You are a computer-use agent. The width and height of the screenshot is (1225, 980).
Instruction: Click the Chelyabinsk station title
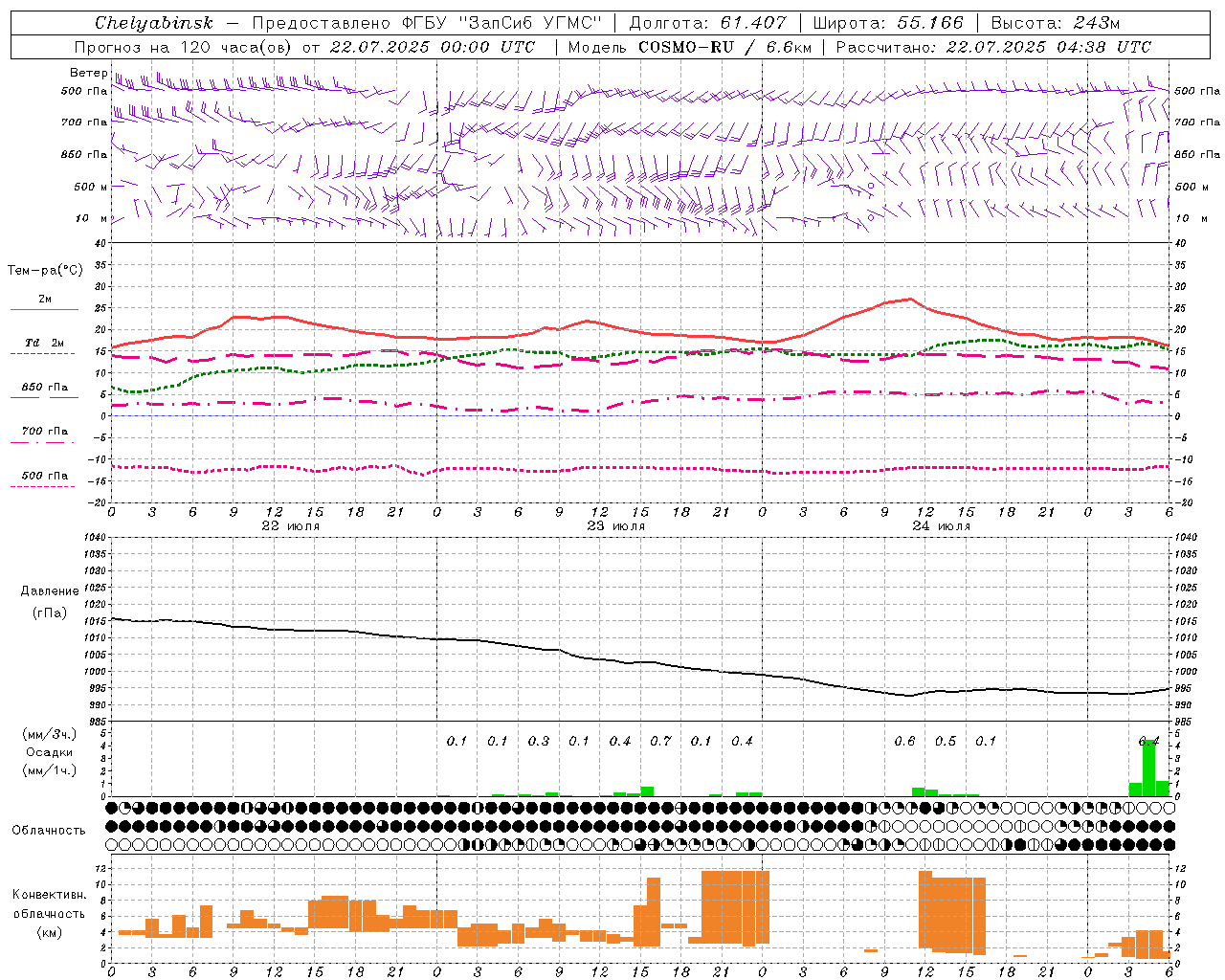pos(153,23)
